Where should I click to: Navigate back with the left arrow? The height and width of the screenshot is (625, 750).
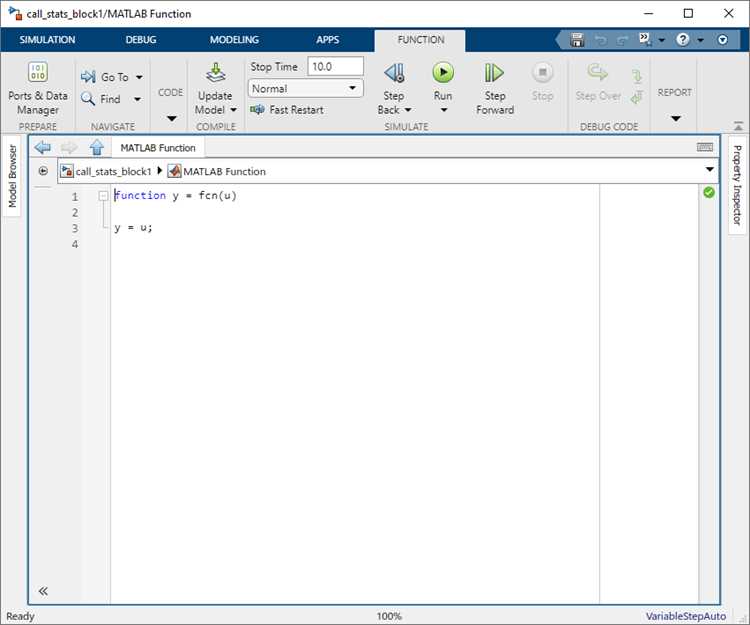43,147
